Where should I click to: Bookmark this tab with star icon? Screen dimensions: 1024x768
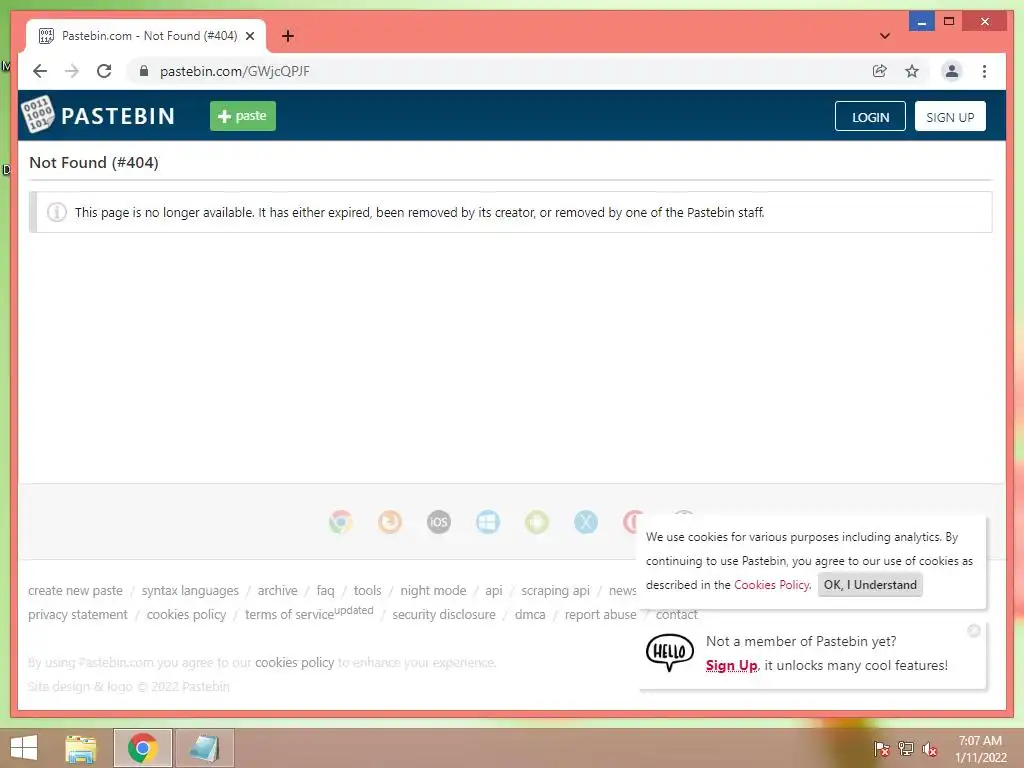pos(912,71)
